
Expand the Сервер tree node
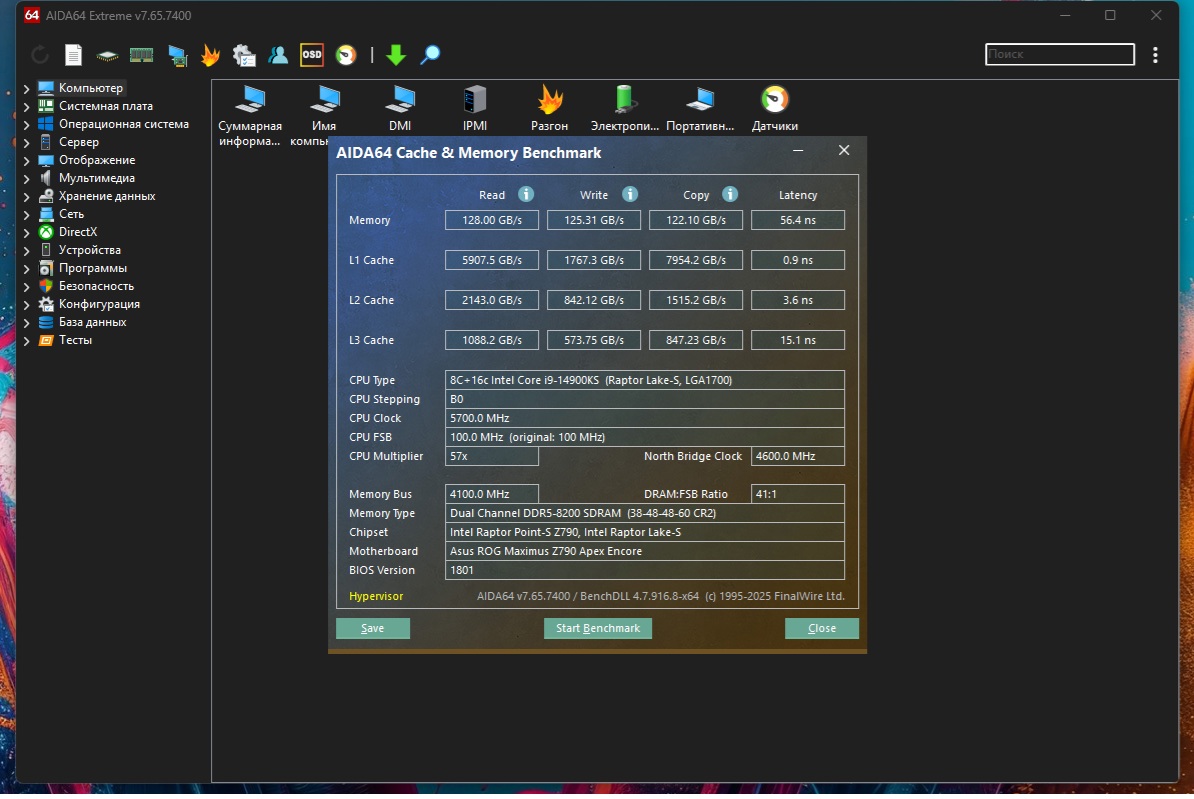(x=27, y=142)
